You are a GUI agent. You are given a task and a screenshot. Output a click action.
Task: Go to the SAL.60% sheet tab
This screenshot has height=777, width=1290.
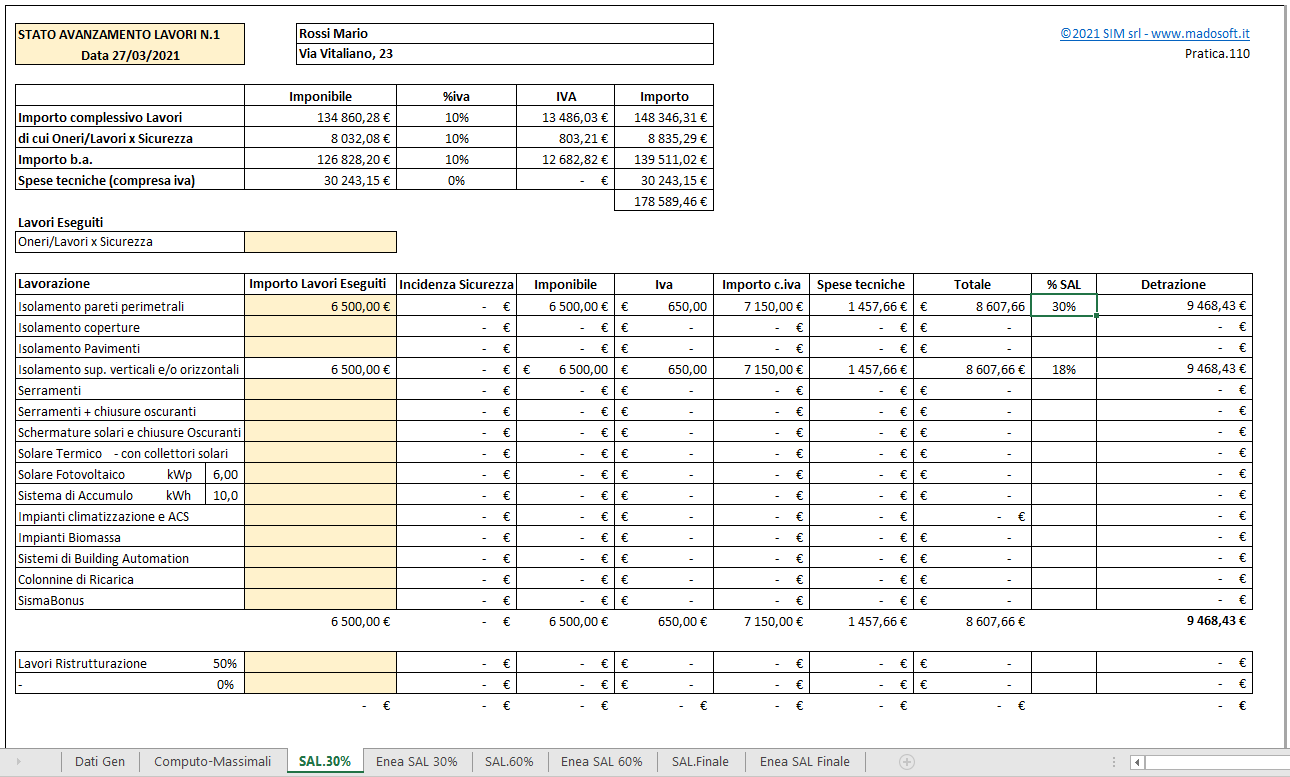509,761
